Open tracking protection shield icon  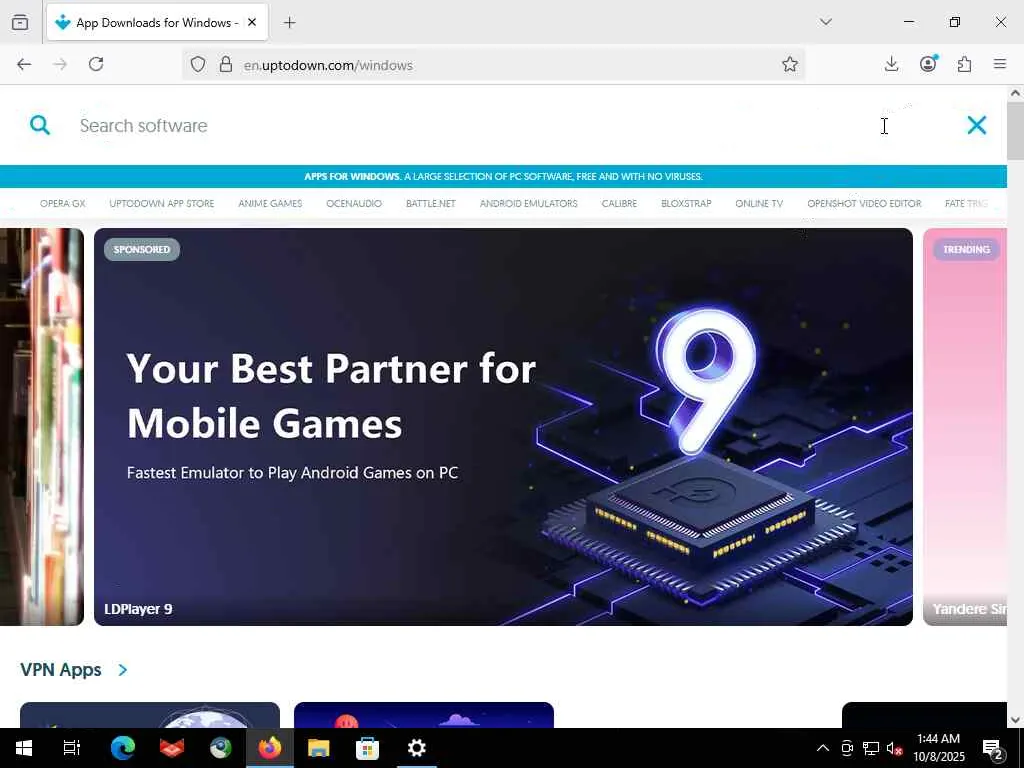point(198,65)
